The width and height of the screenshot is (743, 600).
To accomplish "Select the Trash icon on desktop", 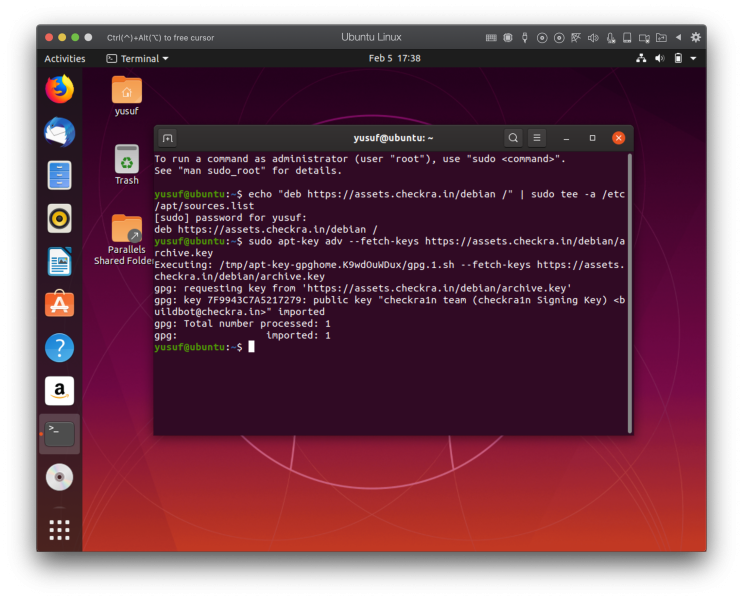I will pyautogui.click(x=127, y=165).
